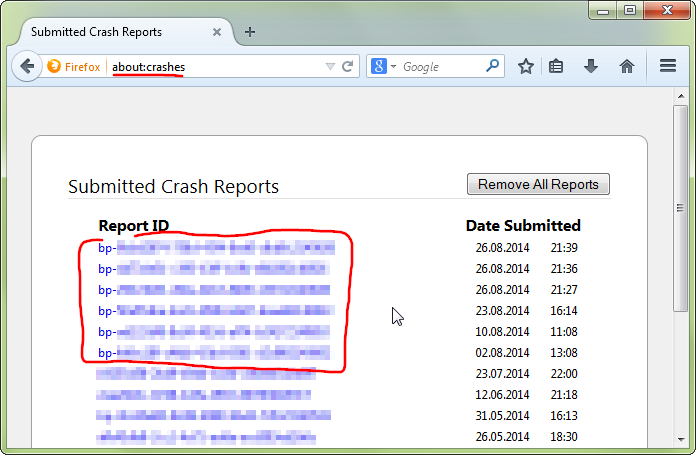Show bookmarks list icon
The width and height of the screenshot is (696, 455).
(x=557, y=67)
